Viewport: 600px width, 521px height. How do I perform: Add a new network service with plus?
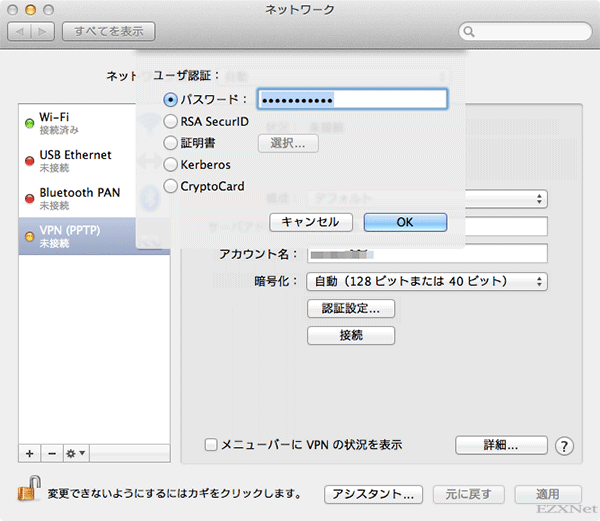tap(29, 454)
